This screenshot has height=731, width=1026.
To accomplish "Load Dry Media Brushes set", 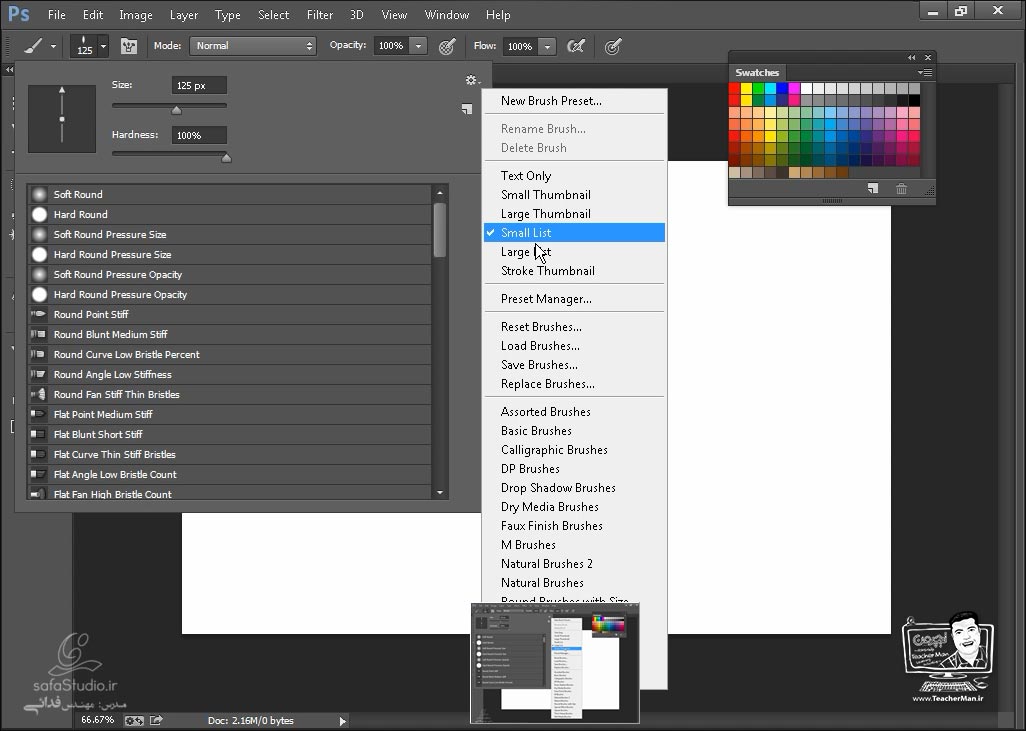I will tap(575, 507).
